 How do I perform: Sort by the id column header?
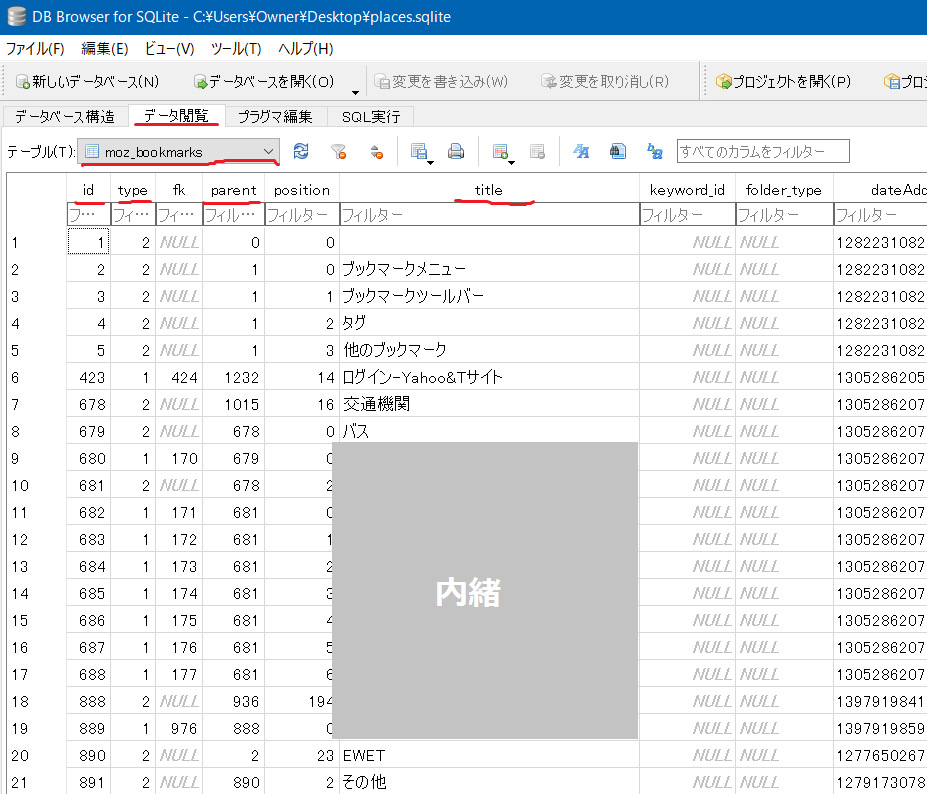pyautogui.click(x=88, y=190)
